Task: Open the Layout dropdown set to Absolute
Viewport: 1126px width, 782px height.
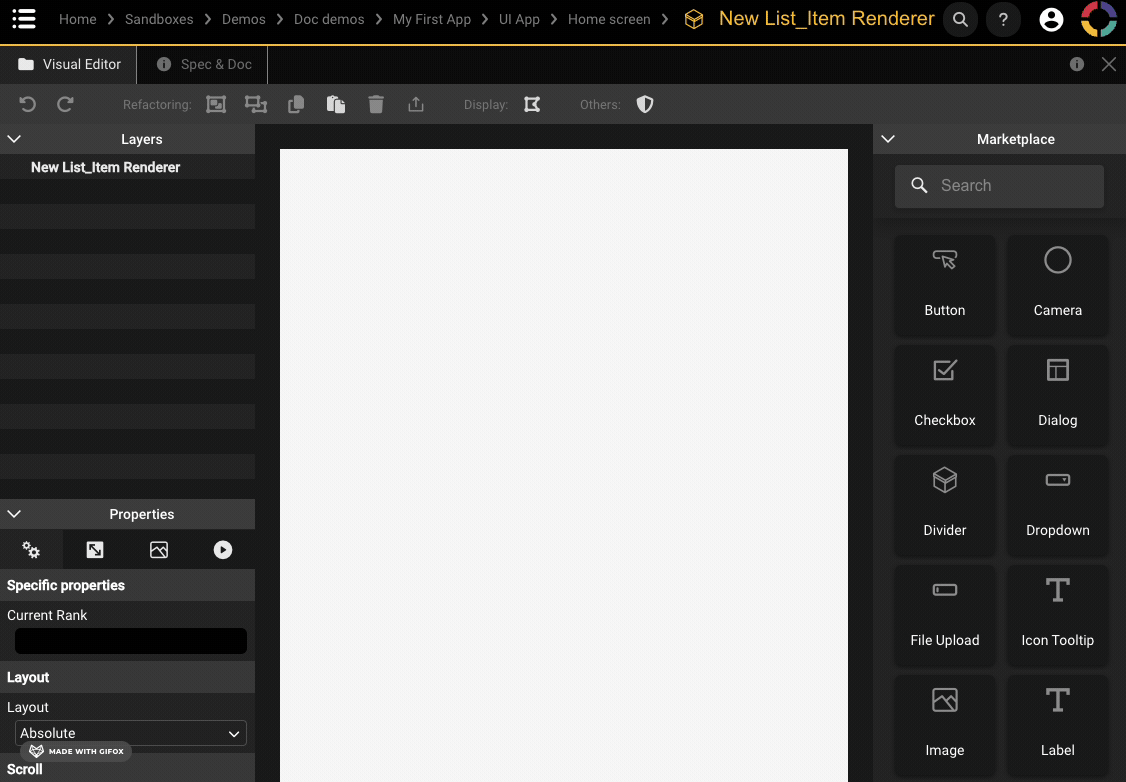Action: click(x=131, y=733)
